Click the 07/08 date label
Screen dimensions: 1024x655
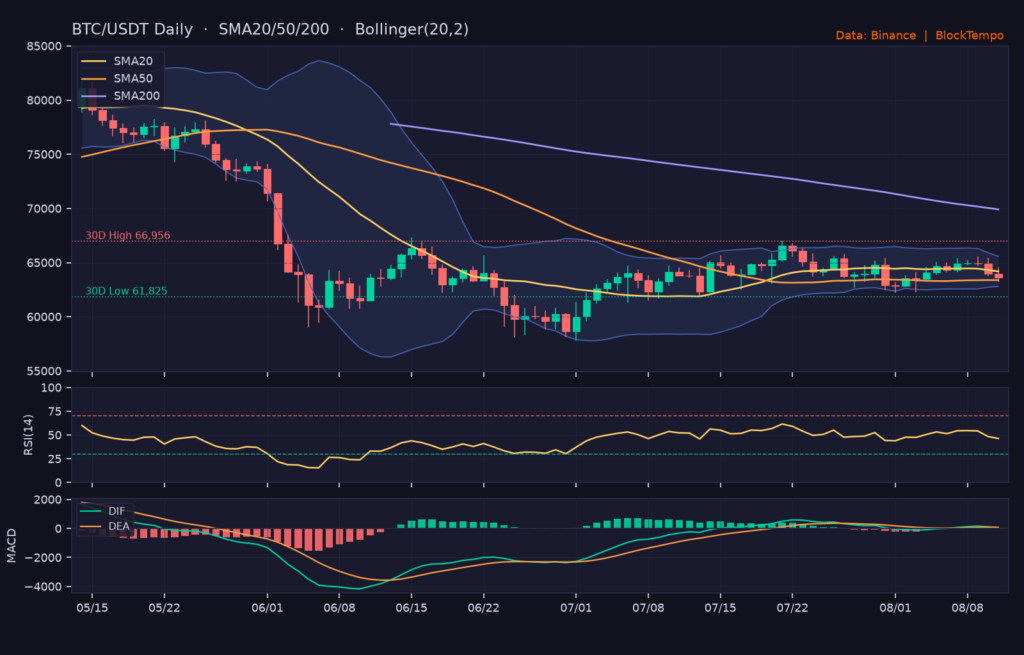(x=648, y=608)
